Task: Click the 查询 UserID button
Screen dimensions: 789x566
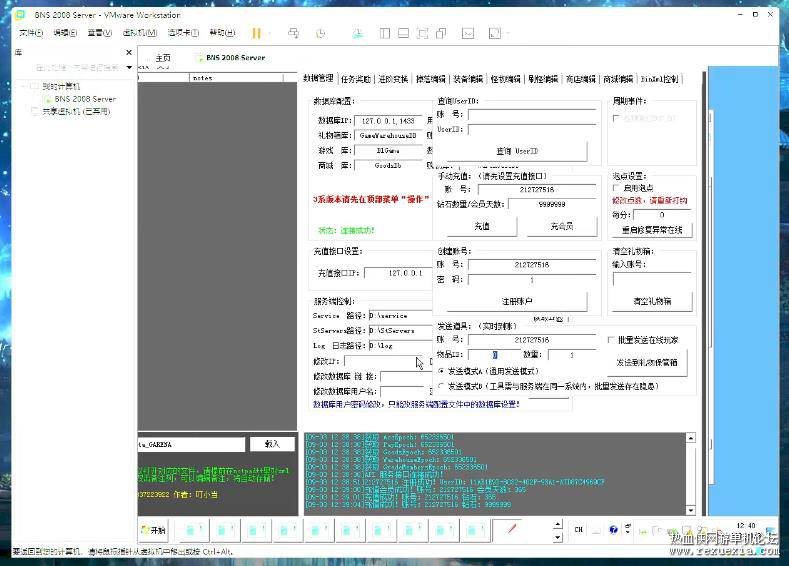Action: [516, 151]
